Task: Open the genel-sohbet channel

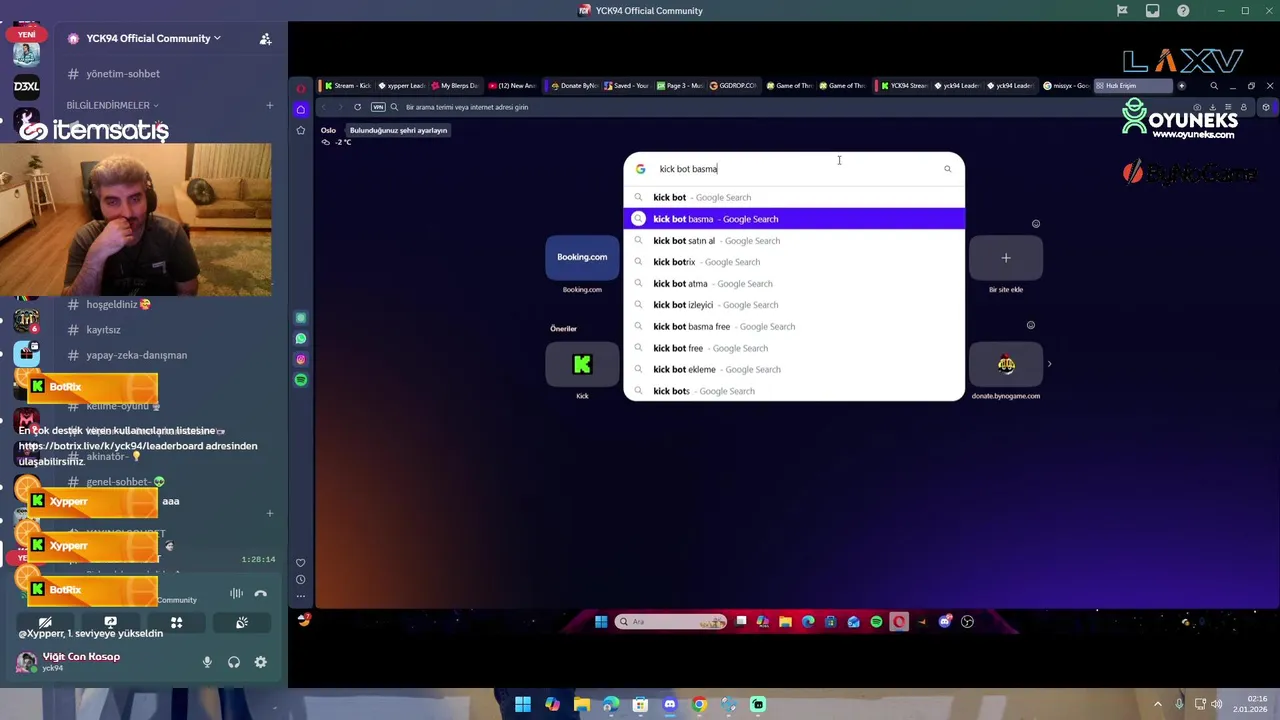Action: 118,482
